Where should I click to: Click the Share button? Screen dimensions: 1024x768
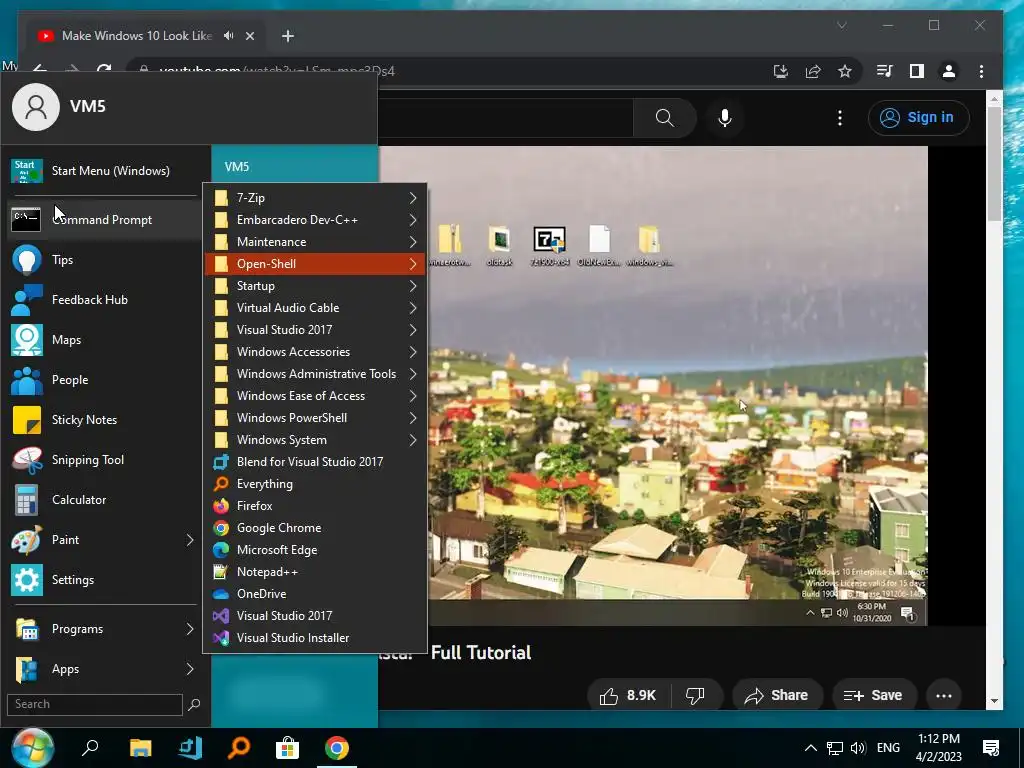776,696
